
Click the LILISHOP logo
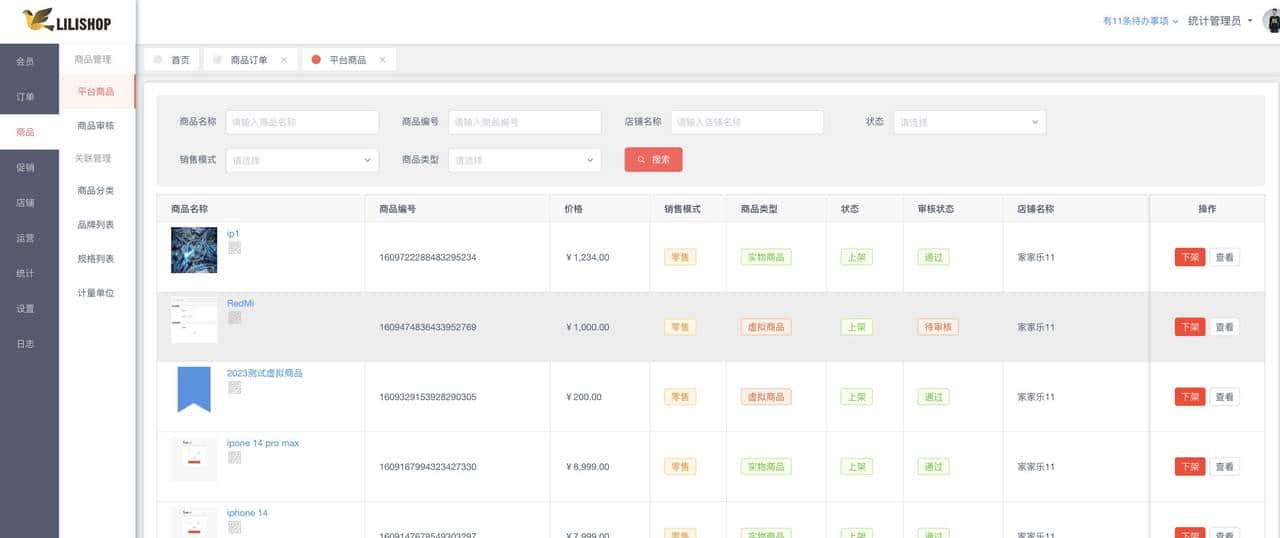pyautogui.click(x=66, y=20)
